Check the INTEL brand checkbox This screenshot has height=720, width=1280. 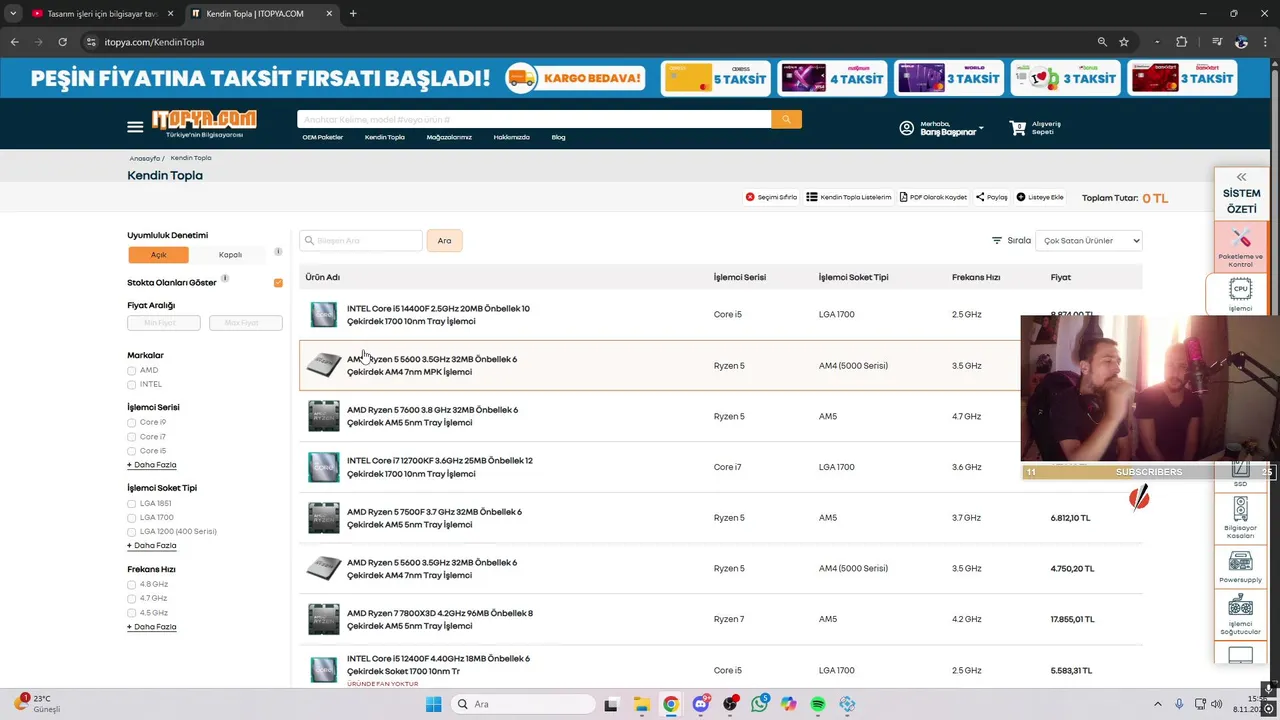(131, 384)
